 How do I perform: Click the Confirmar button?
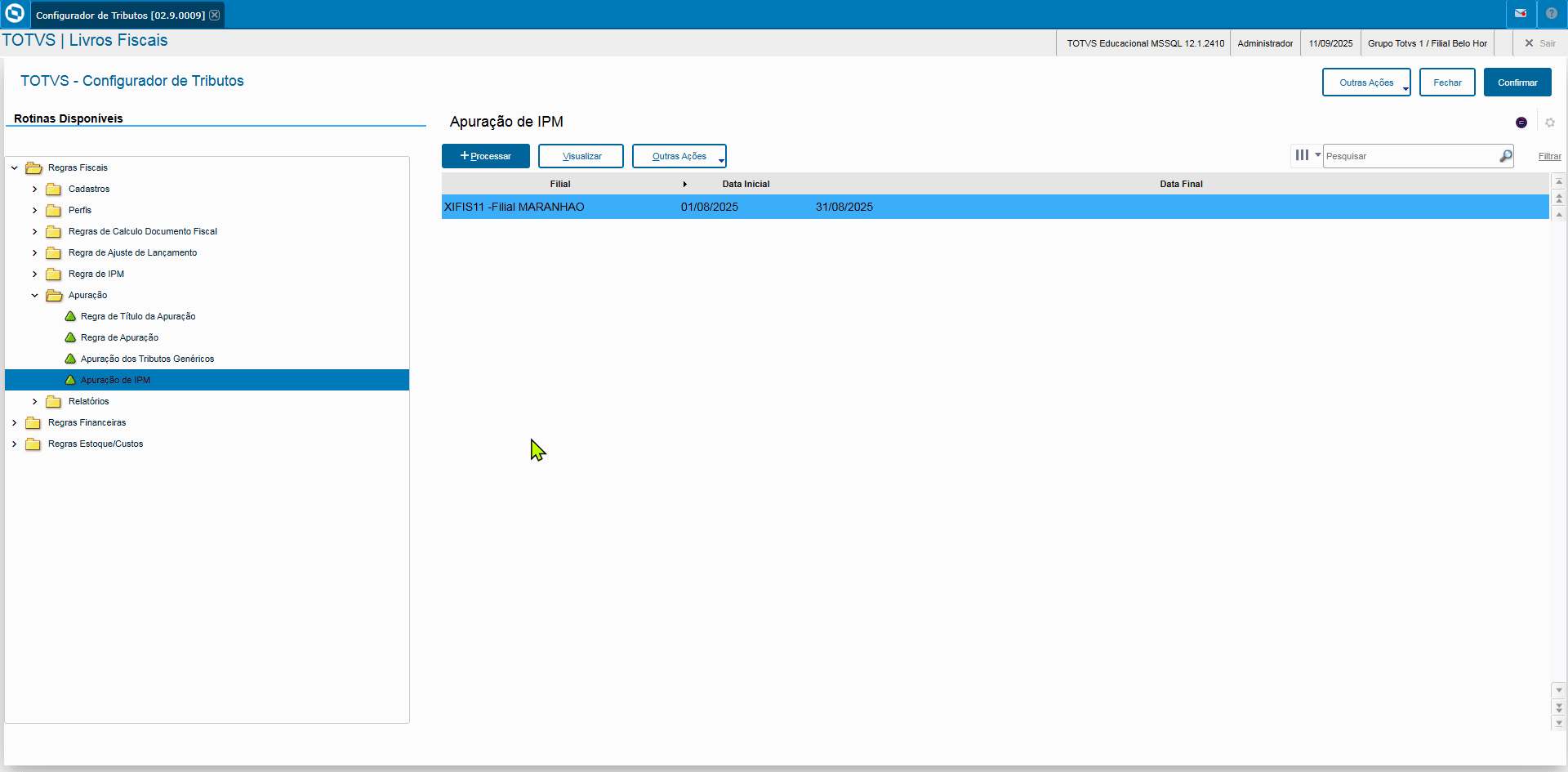tap(1517, 83)
